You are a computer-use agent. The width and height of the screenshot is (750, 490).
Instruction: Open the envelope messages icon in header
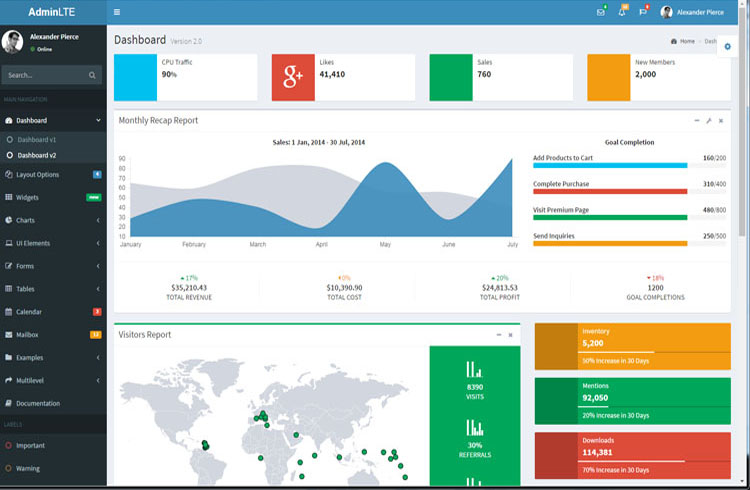[600, 12]
